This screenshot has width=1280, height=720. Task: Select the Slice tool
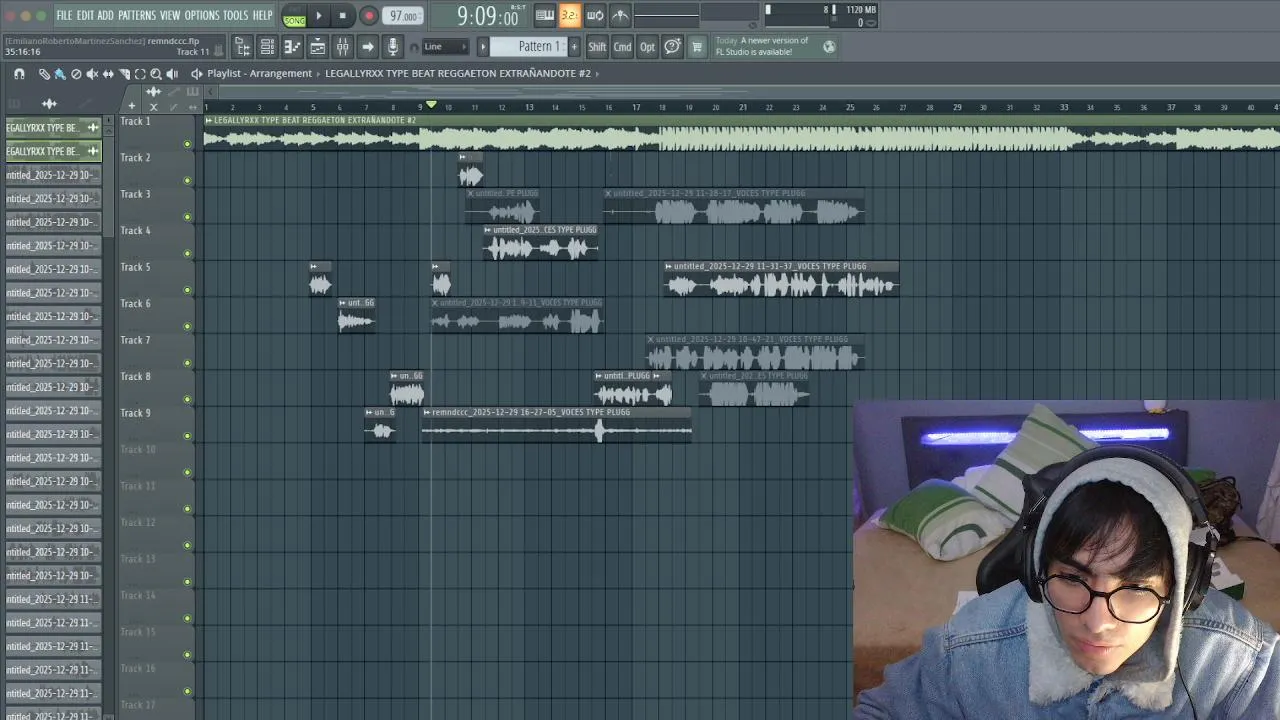pos(124,74)
